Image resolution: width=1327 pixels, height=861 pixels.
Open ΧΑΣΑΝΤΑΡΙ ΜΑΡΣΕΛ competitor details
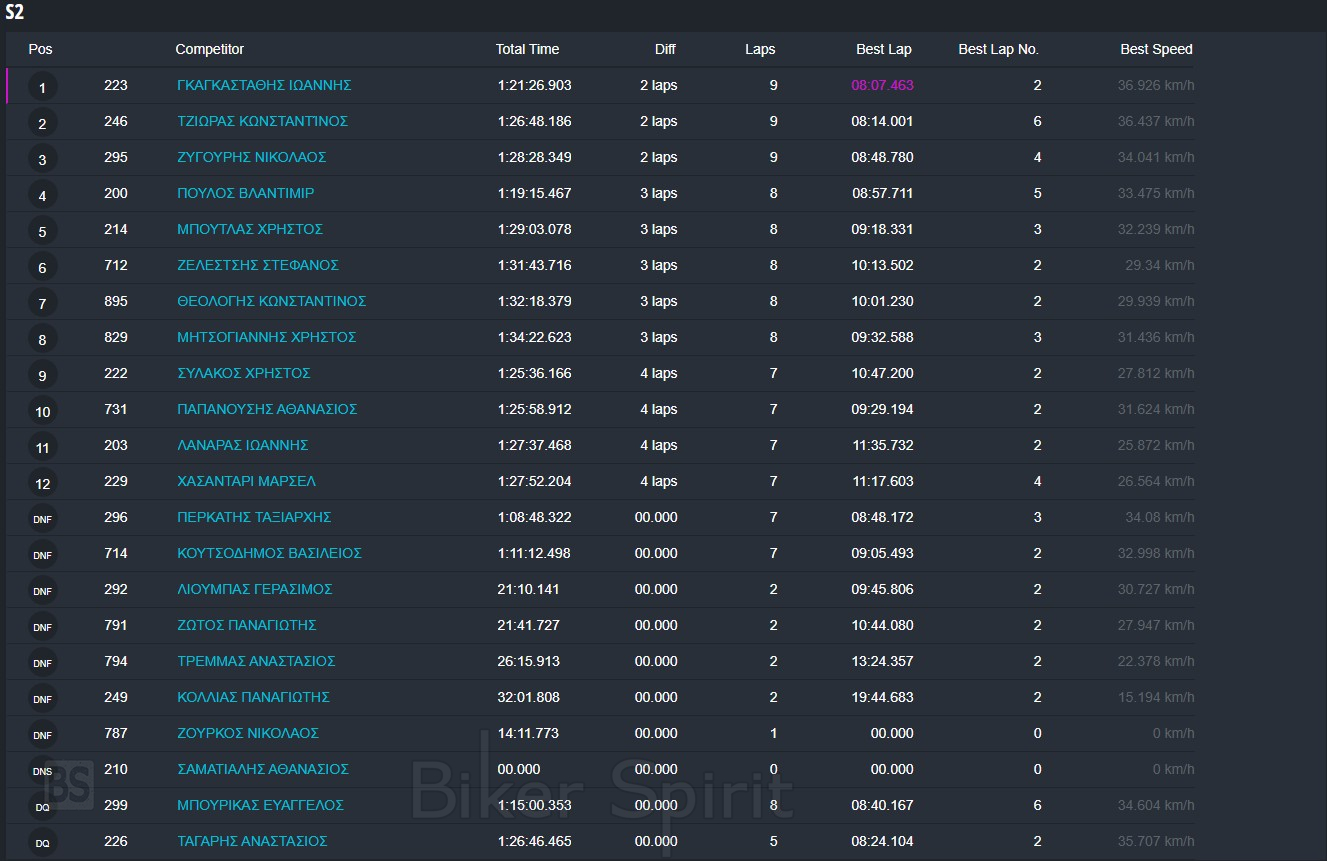pos(246,481)
